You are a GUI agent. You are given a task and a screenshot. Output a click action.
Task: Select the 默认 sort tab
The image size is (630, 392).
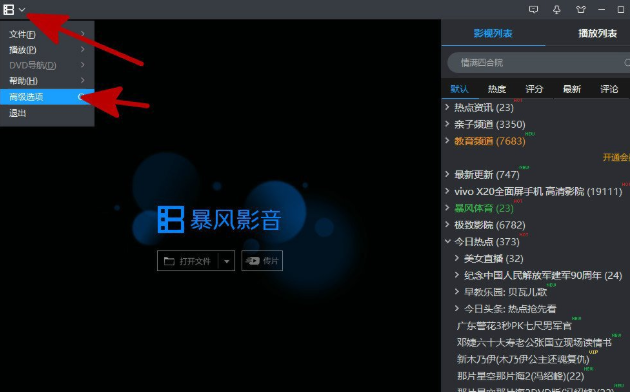click(460, 89)
